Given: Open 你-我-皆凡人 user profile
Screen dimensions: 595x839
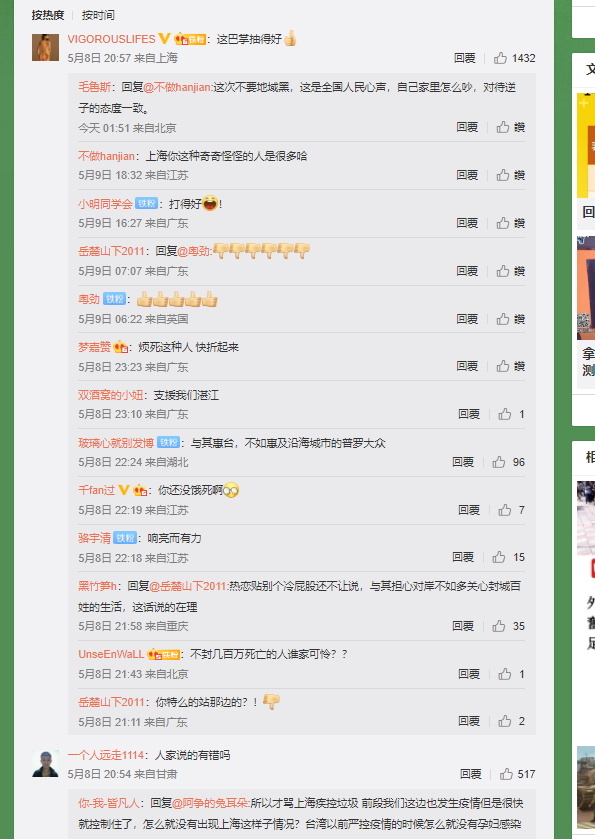Looking at the screenshot, I should tap(109, 803).
